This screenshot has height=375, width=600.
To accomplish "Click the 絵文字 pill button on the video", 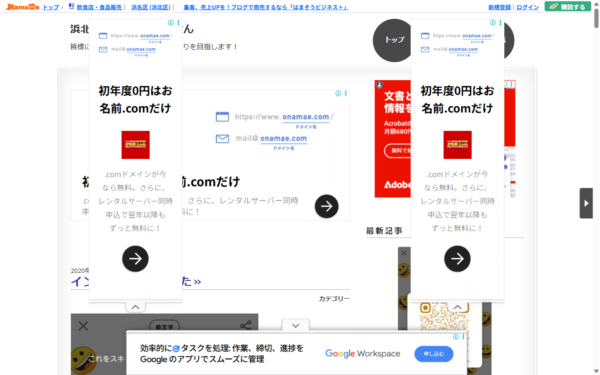I will click(164, 326).
